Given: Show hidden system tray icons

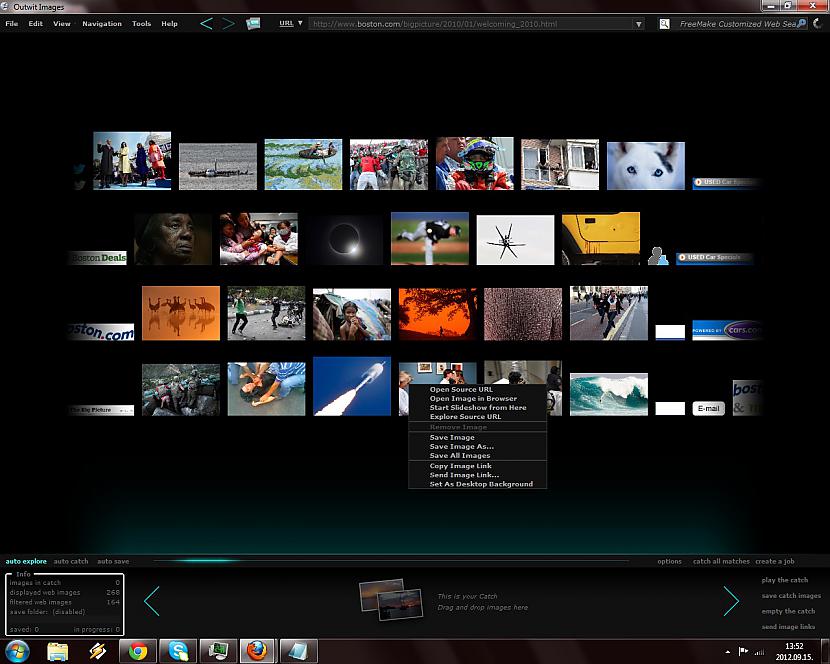Looking at the screenshot, I should coord(728,652).
